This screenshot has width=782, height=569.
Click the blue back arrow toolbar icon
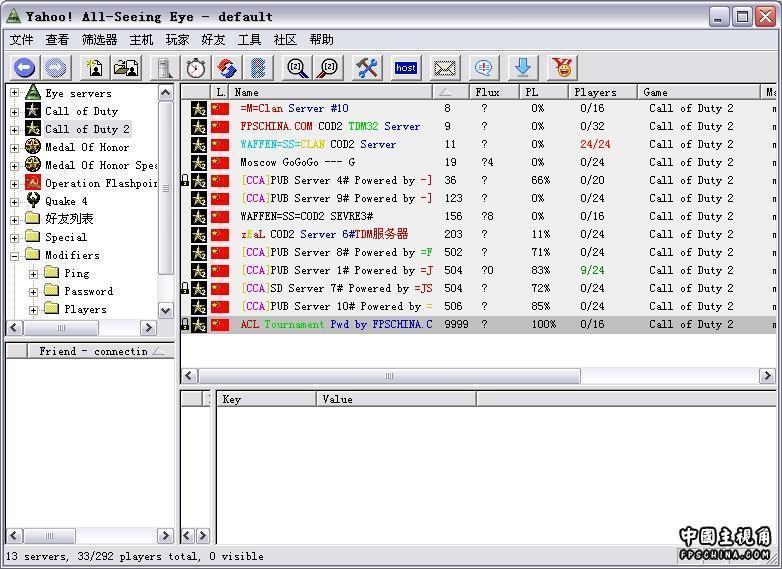pyautogui.click(x=24, y=68)
